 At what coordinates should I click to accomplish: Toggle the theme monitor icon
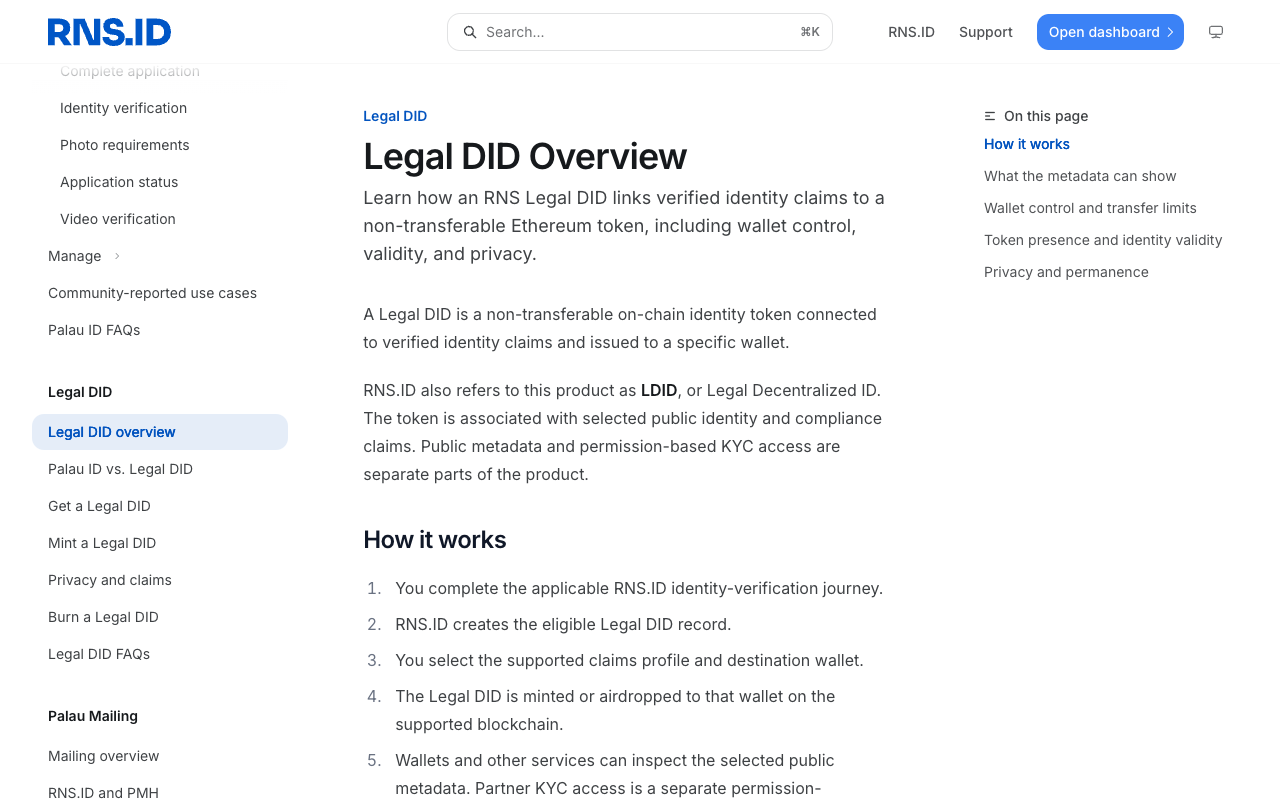1216,32
